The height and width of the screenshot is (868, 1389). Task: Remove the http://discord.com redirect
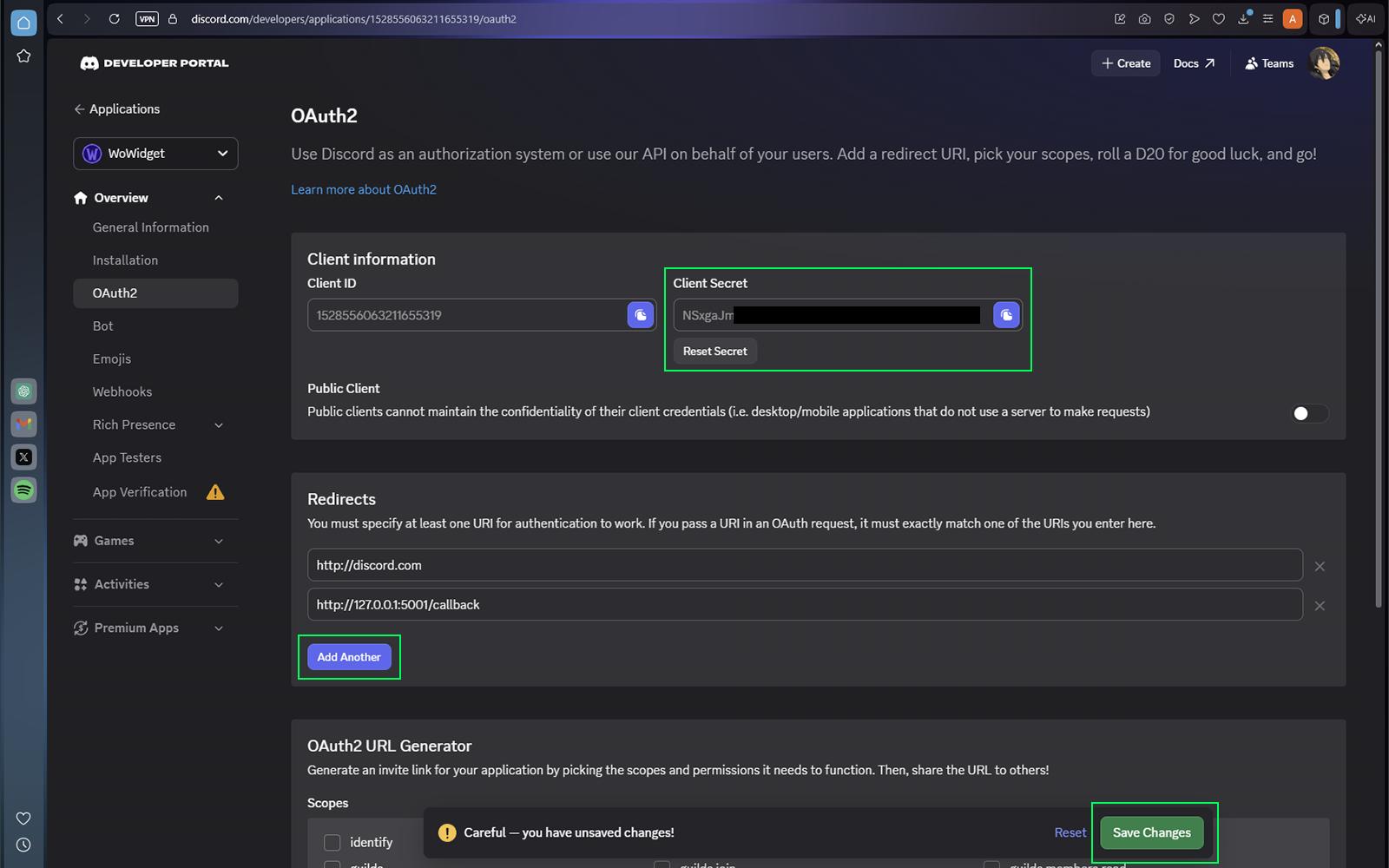click(1320, 566)
